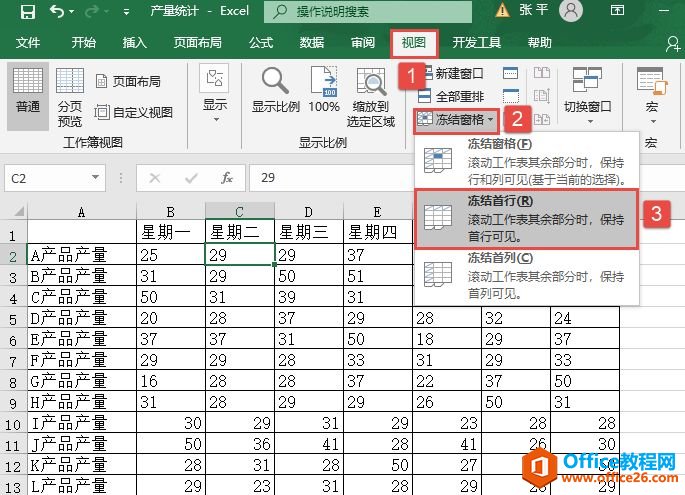The image size is (685, 495).
Task: Select row 5 header
Action: 13,319
